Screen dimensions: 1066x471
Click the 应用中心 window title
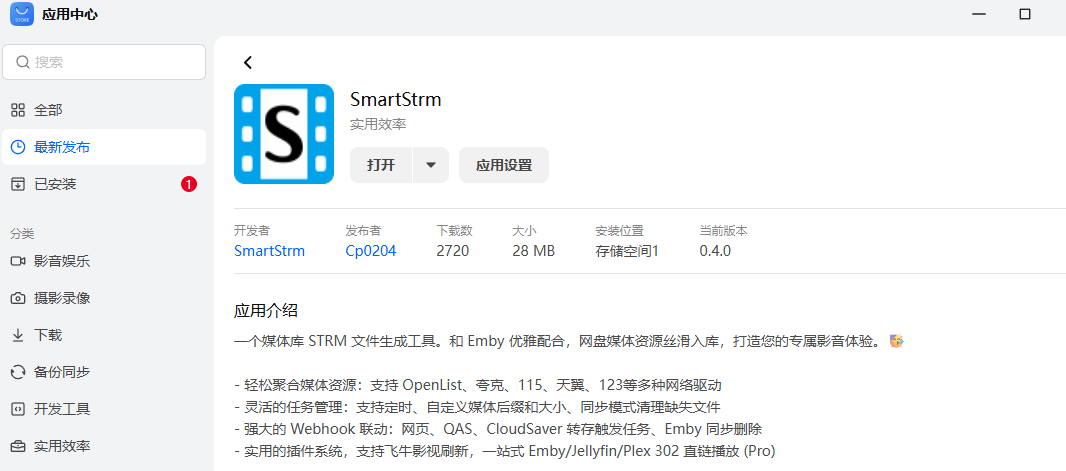(69, 14)
